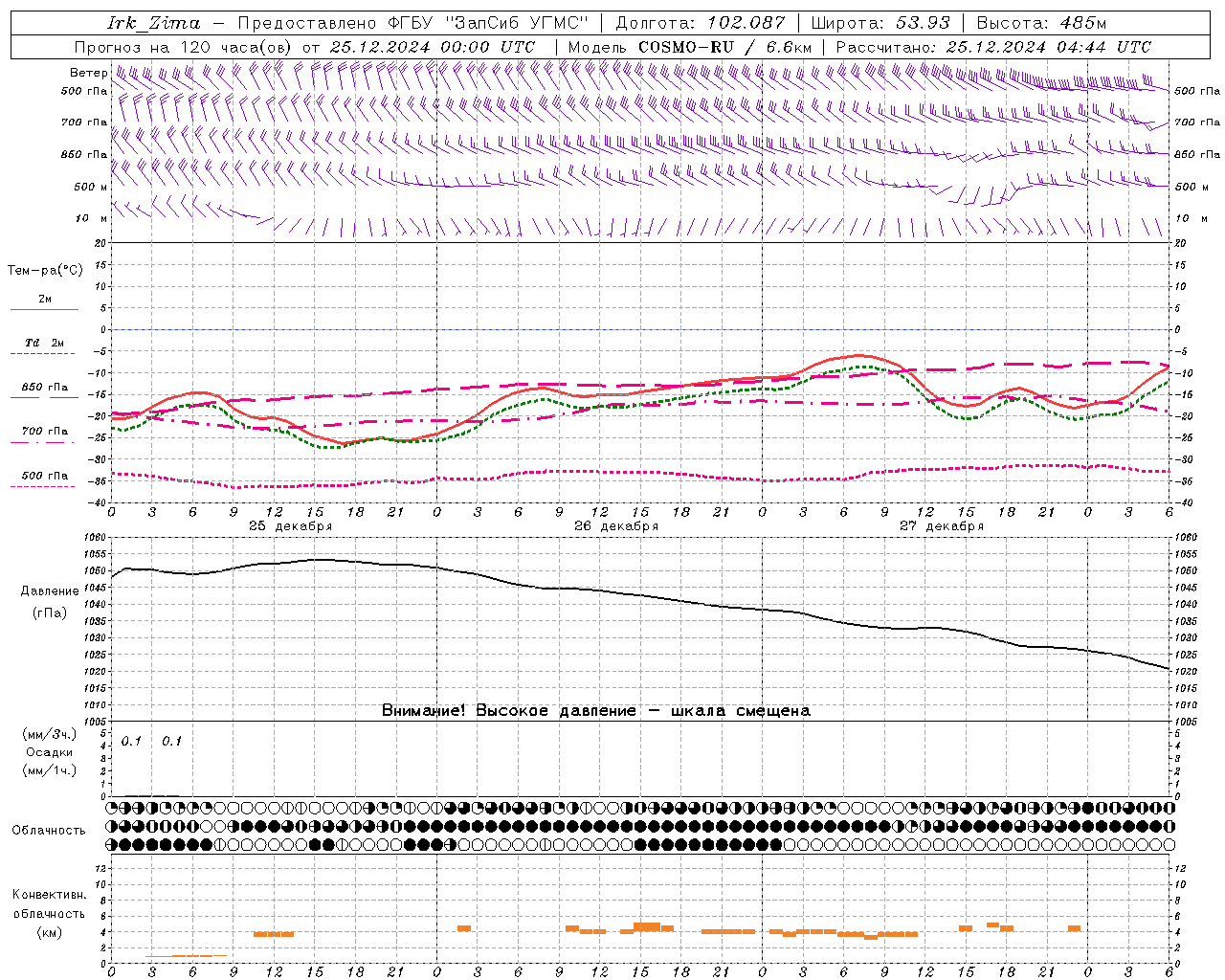Click the 'Модель COSMO-RU / 6.6км' label
Viewport: 1225px width, 980px height.
690,47
